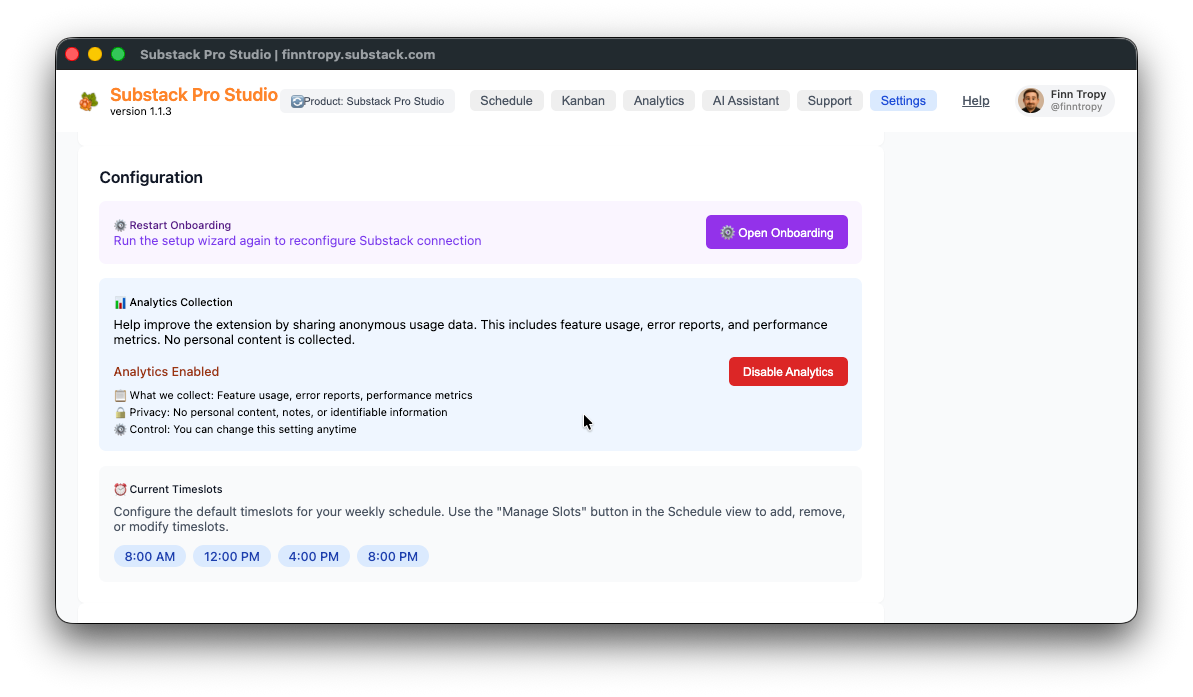Select the Settings tab
The width and height of the screenshot is (1193, 697).
point(903,100)
